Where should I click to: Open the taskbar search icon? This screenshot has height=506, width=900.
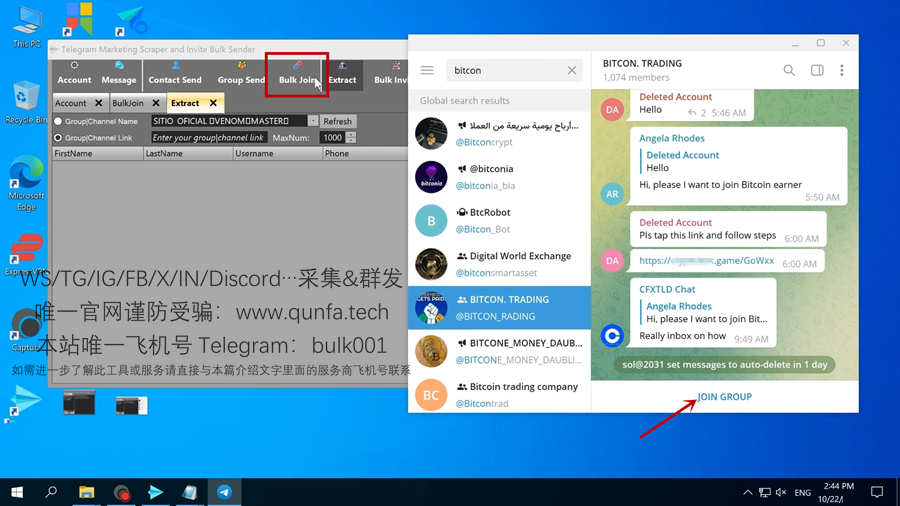pos(51,492)
